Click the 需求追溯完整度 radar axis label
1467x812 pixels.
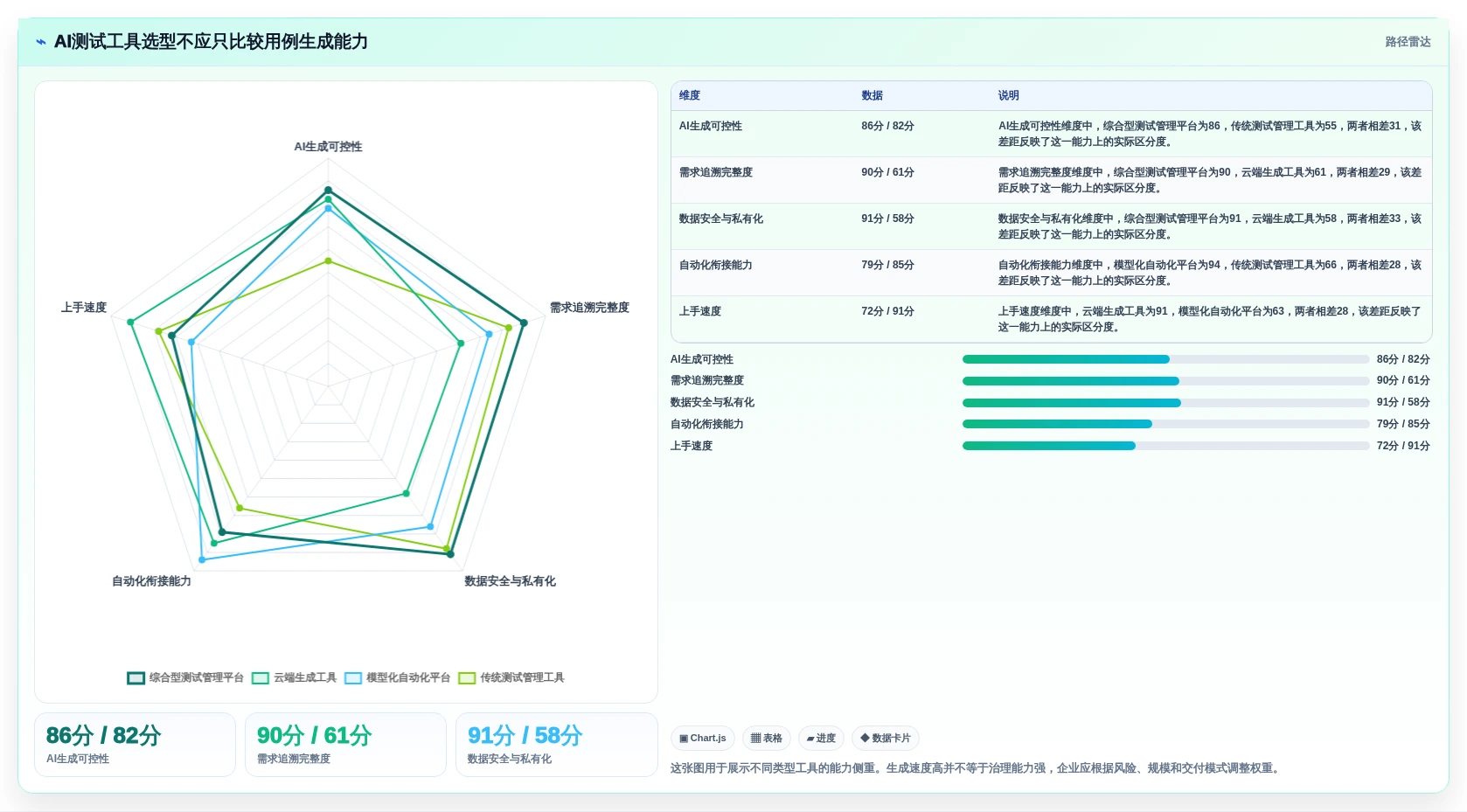589,308
